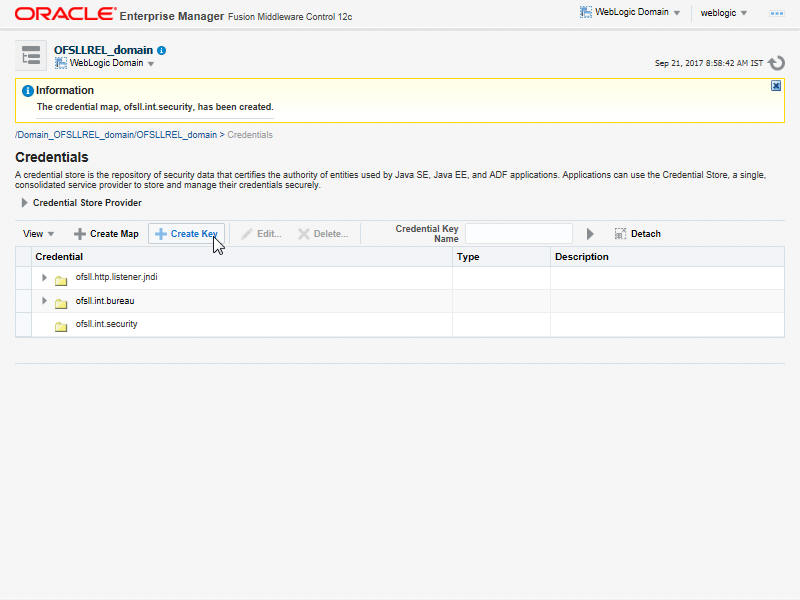The image size is (800, 600).
Task: Click the WebLogic Domain icon in top header
Action: tap(586, 12)
